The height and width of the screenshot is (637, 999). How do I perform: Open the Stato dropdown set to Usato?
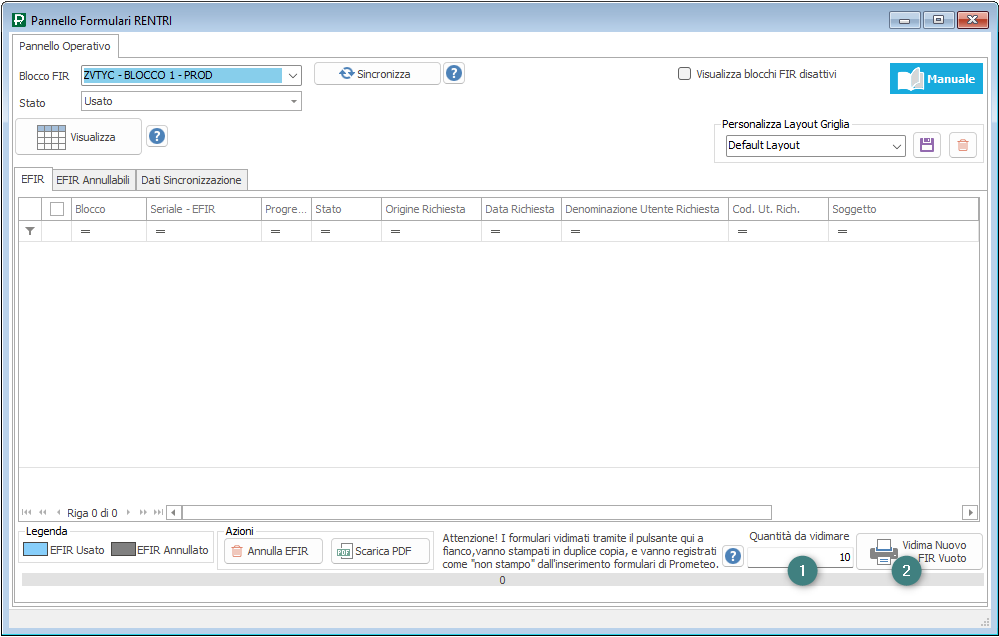293,101
